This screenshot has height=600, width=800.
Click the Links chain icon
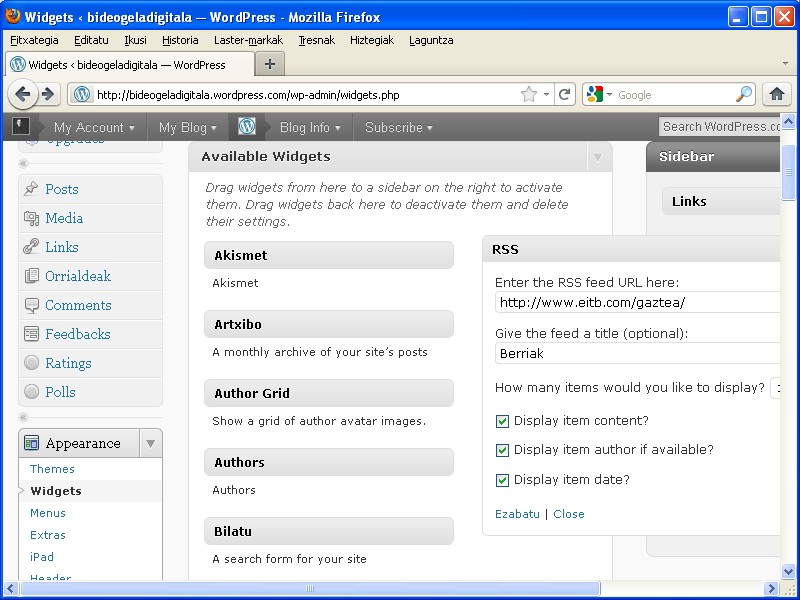31,247
